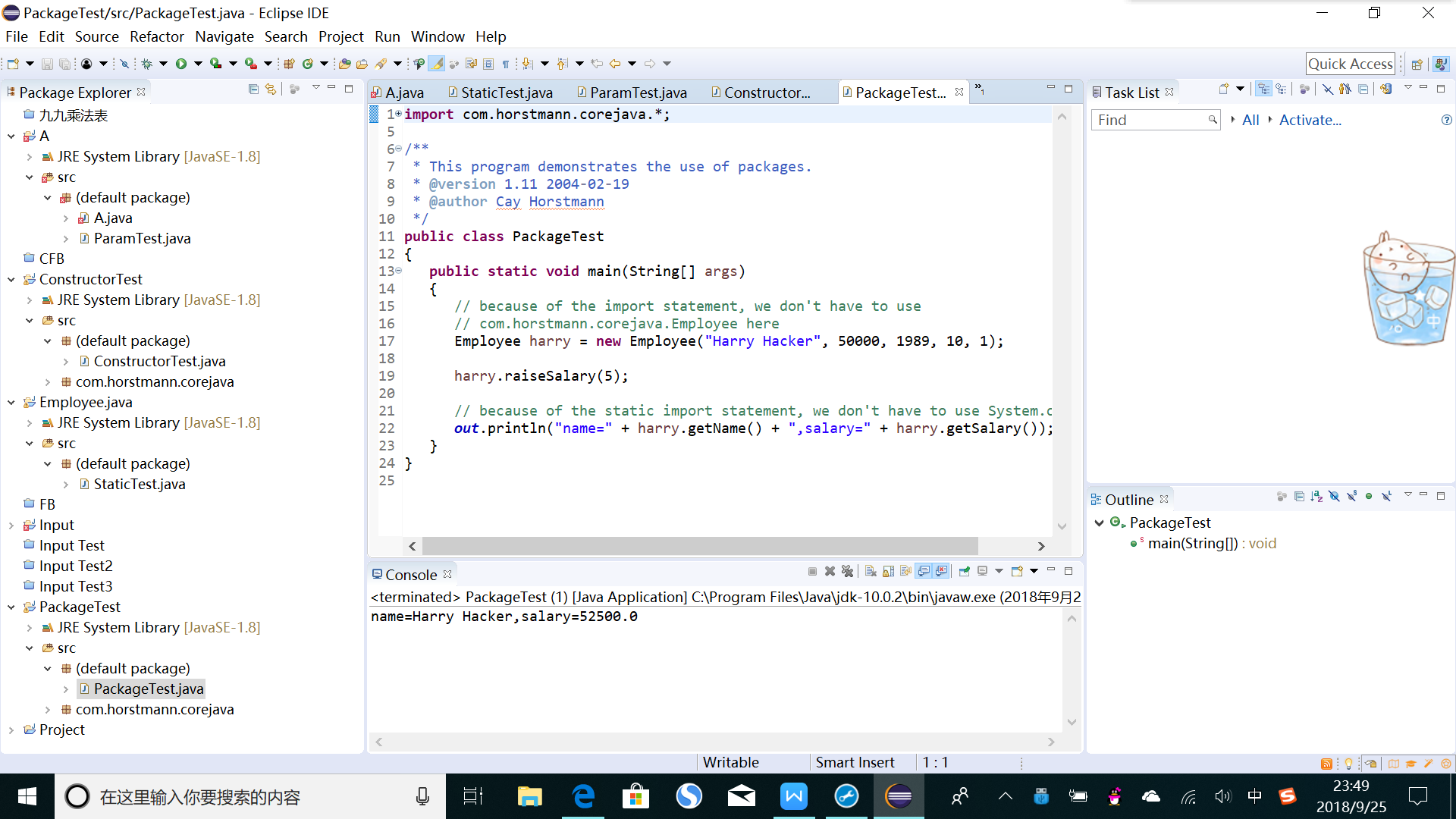Click Console vertical scroll down arrow
1456x819 pixels.
[x=1072, y=722]
